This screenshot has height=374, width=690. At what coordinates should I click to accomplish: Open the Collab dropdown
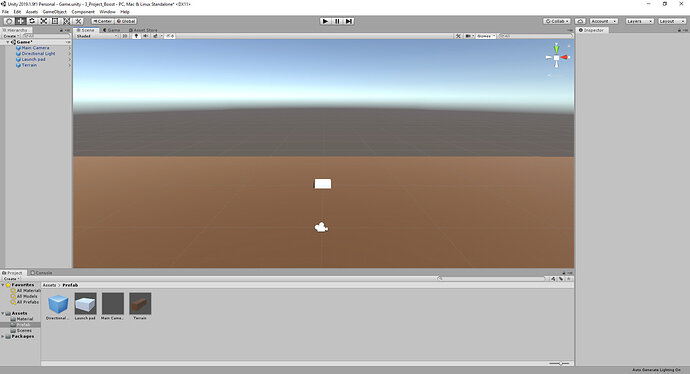[557, 21]
